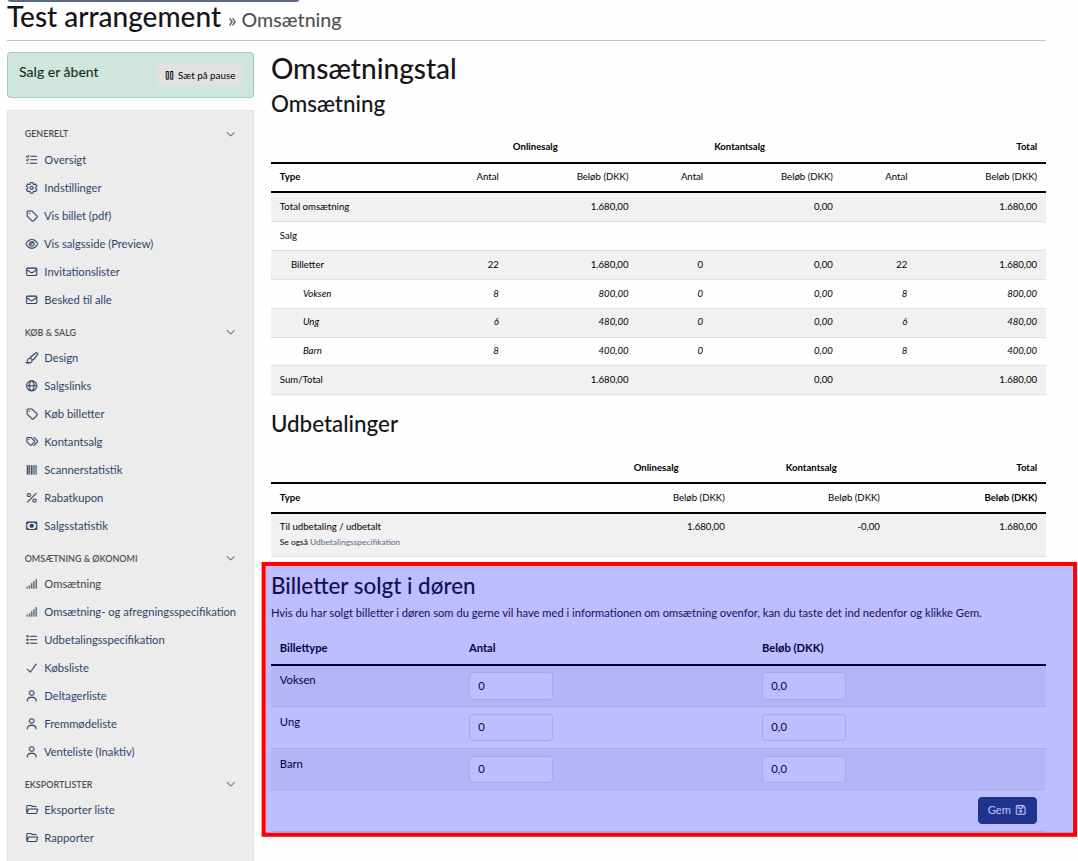Click the Omsætning- og afregningsspecifikation chart icon

point(32,612)
